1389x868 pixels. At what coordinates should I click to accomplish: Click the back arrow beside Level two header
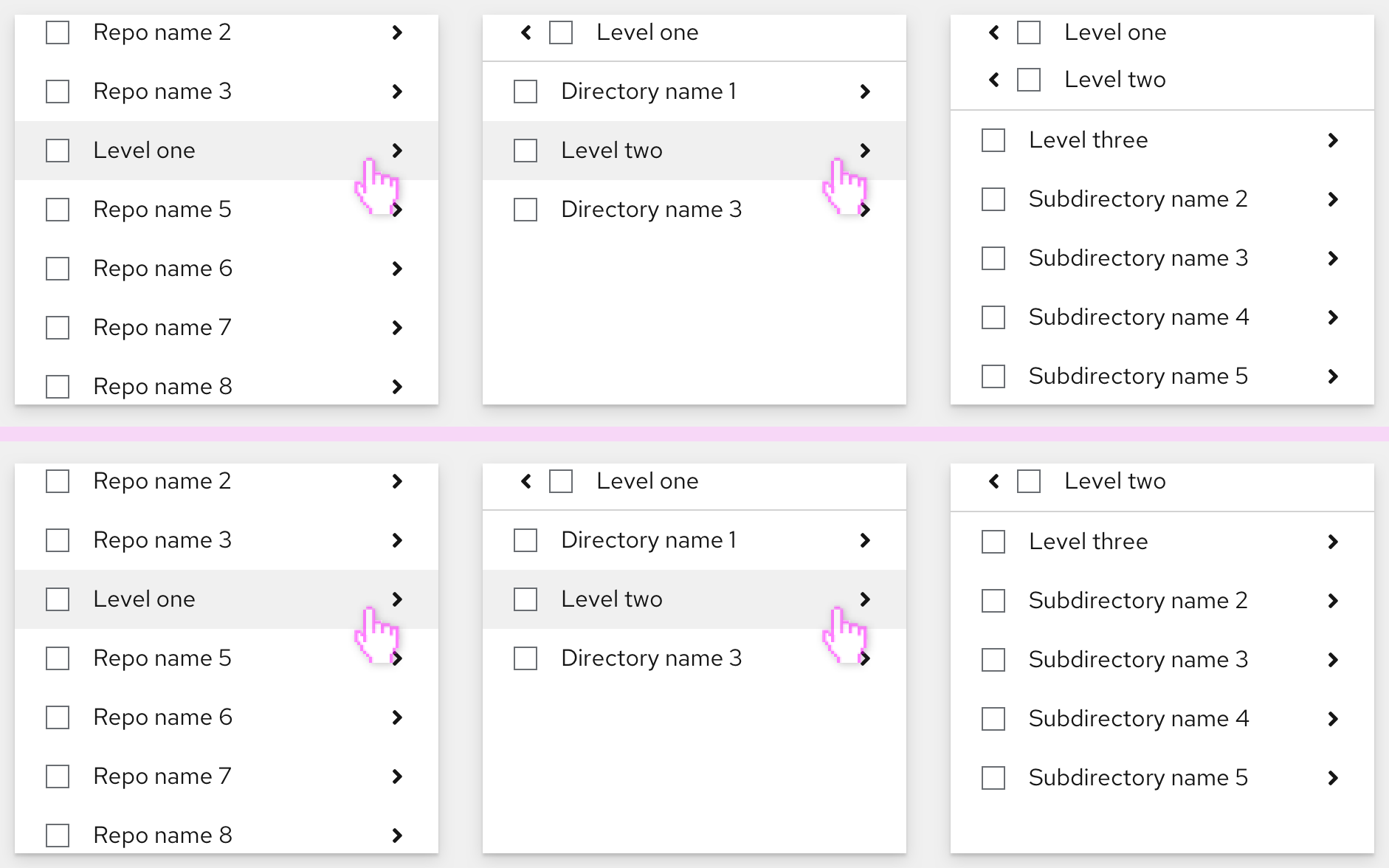tap(993, 79)
